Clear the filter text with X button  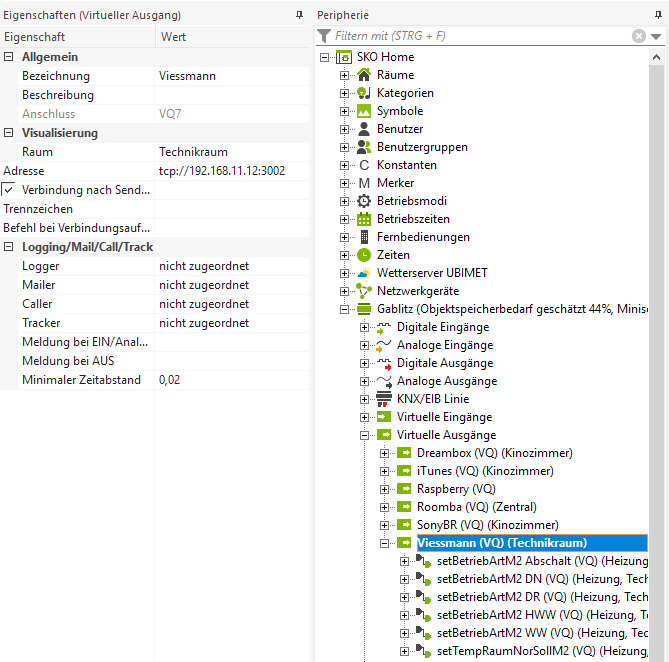pos(639,36)
